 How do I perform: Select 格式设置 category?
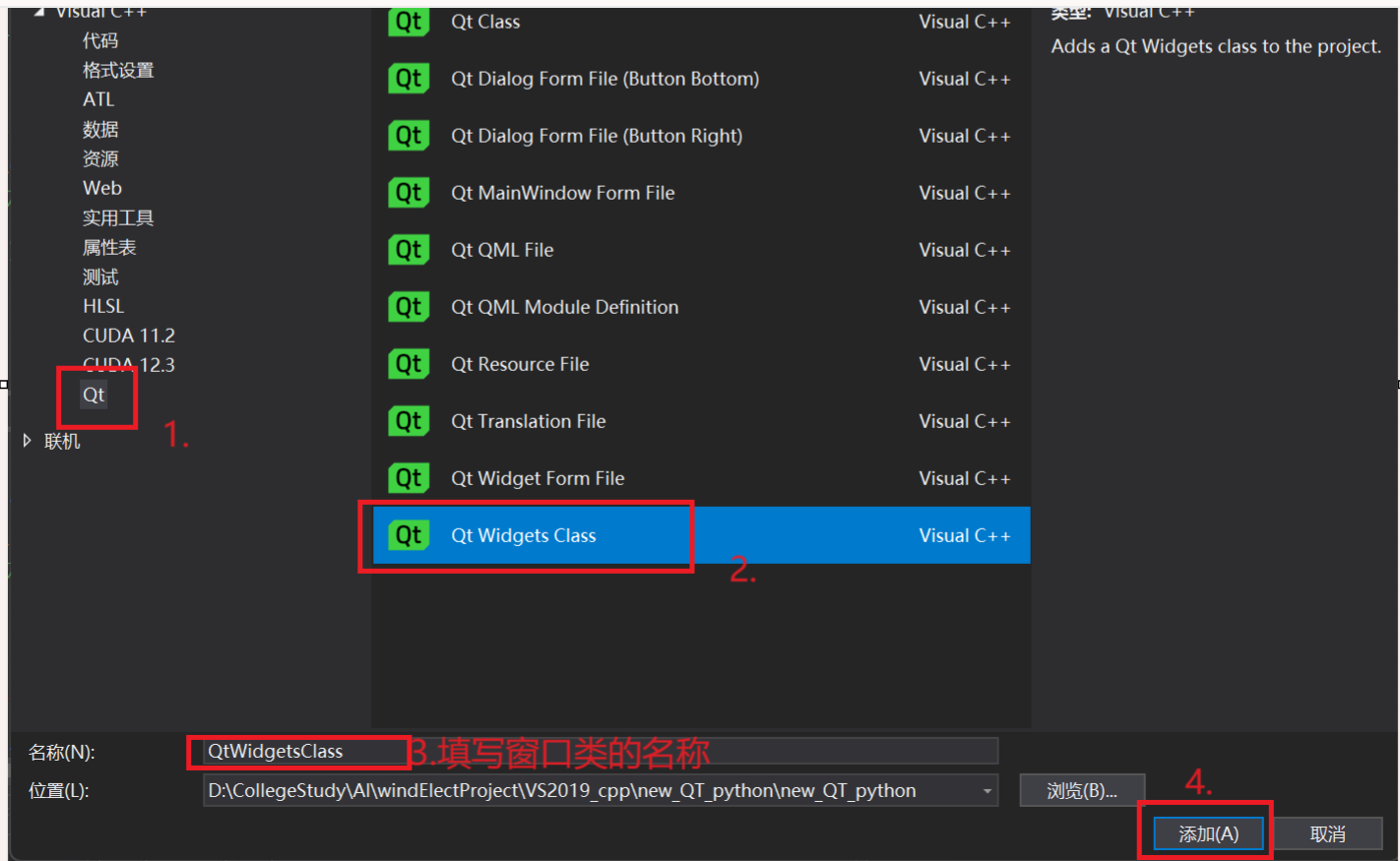(x=118, y=70)
